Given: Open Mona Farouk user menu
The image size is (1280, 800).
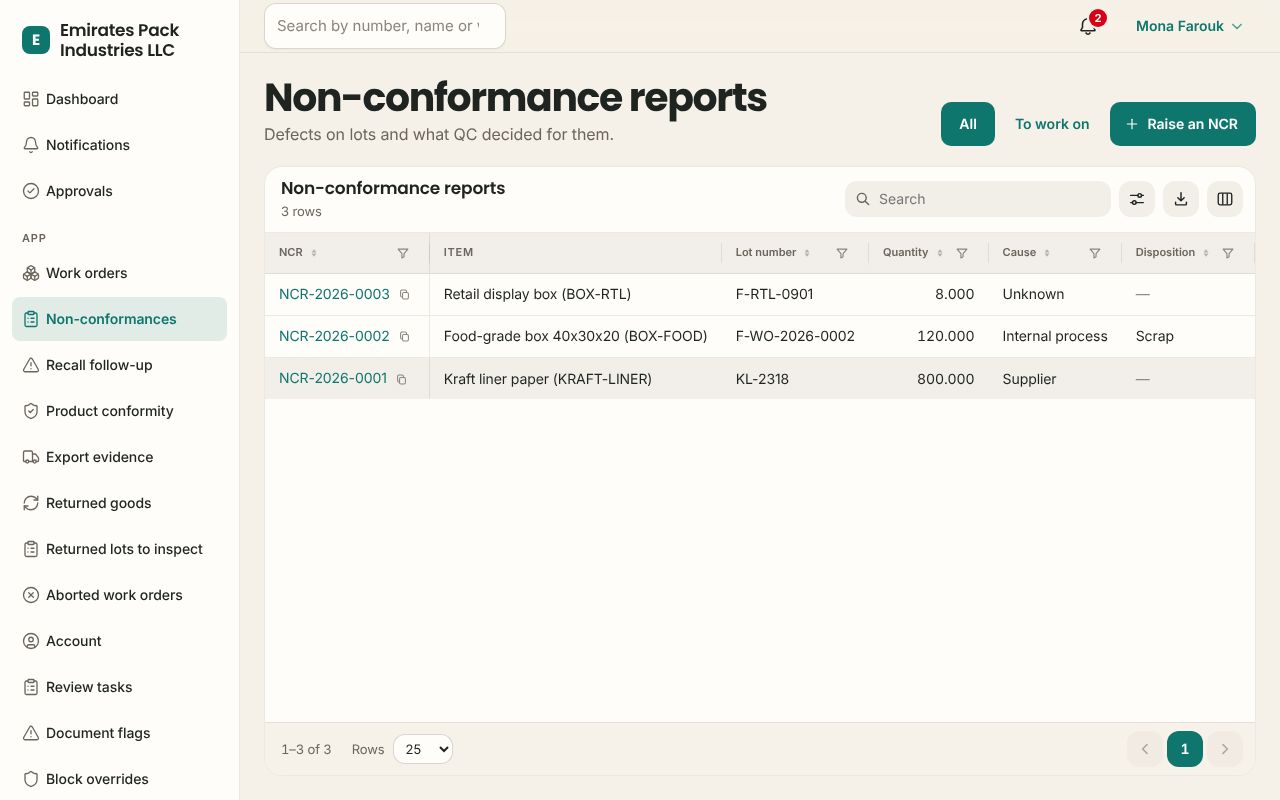Looking at the screenshot, I should click(x=1189, y=26).
